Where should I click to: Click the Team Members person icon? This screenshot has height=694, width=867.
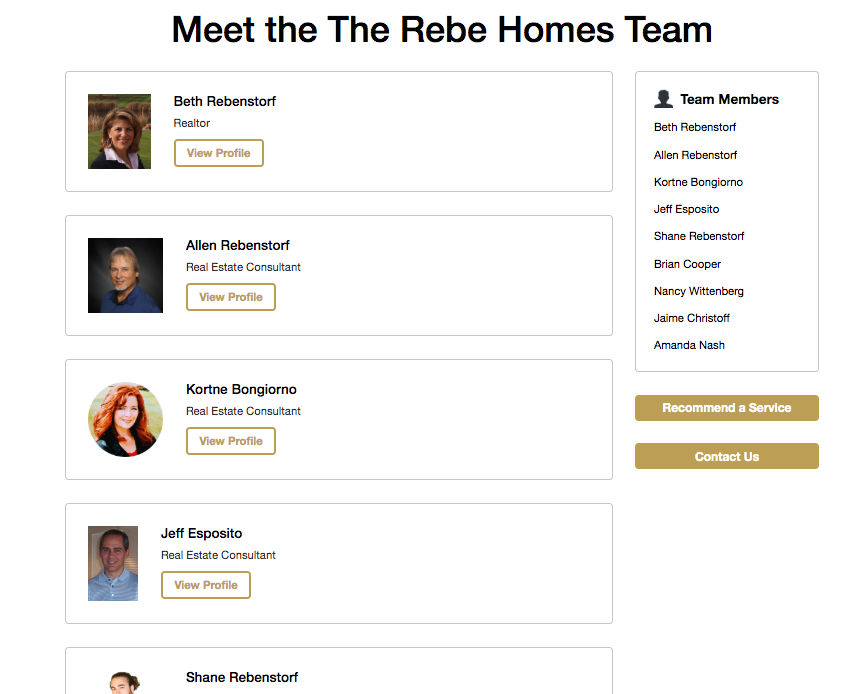663,99
